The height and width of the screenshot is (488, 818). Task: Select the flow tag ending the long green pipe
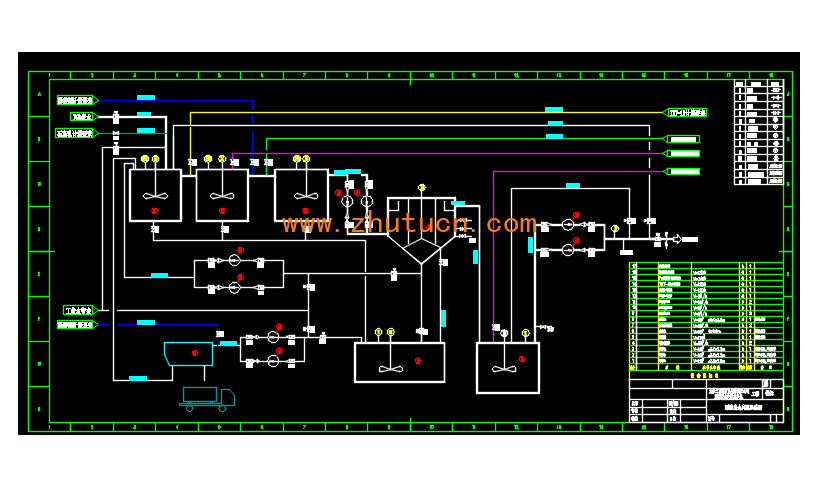(x=681, y=139)
